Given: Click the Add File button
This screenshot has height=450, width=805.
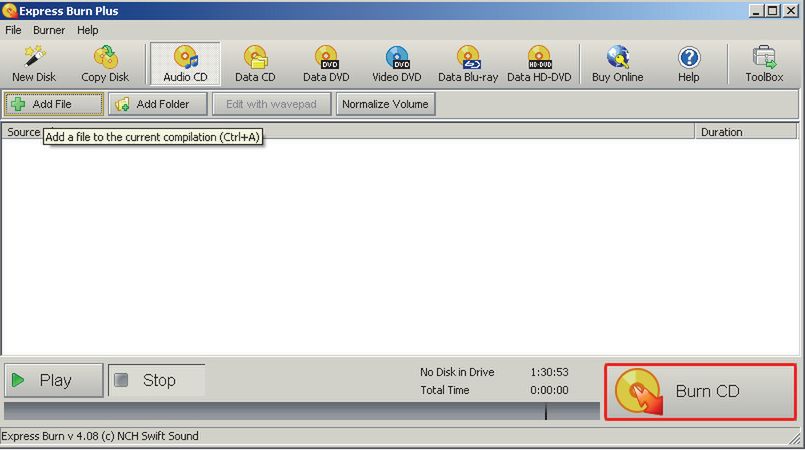Looking at the screenshot, I should click(54, 104).
